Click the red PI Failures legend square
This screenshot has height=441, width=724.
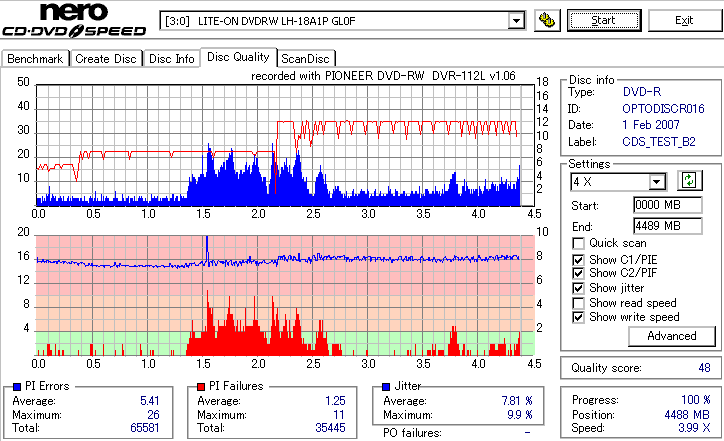pos(201,387)
